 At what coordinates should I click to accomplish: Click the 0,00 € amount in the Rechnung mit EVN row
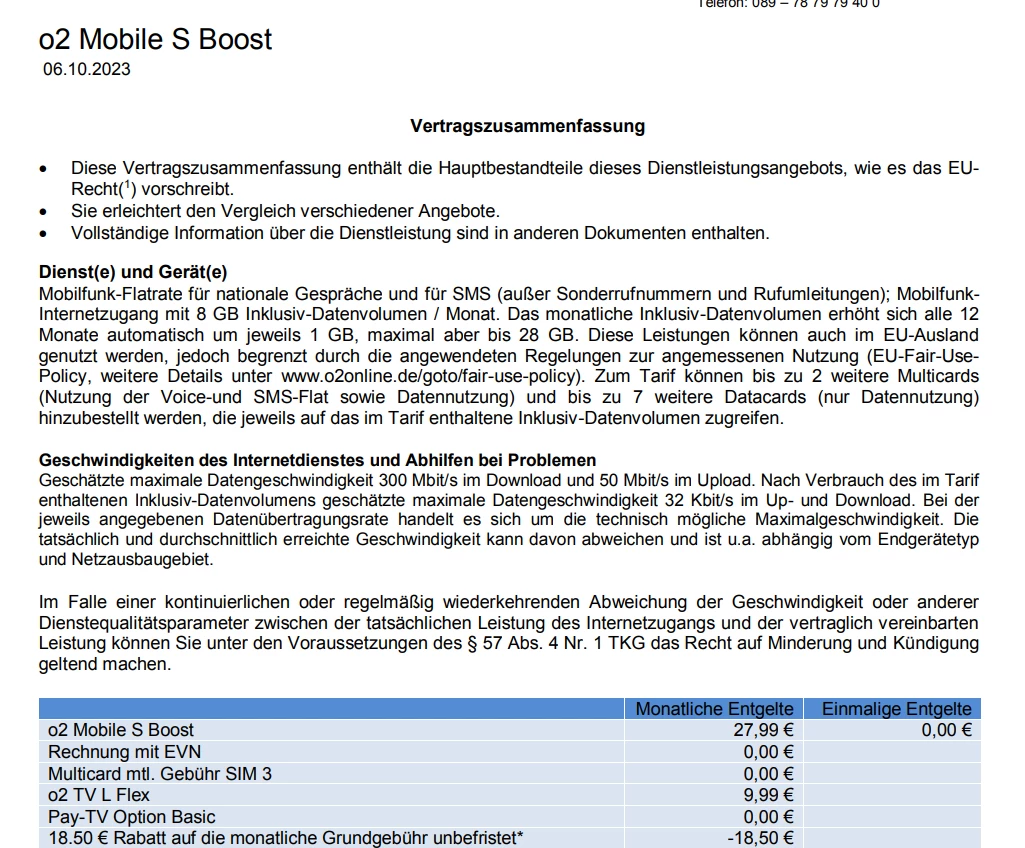point(768,752)
